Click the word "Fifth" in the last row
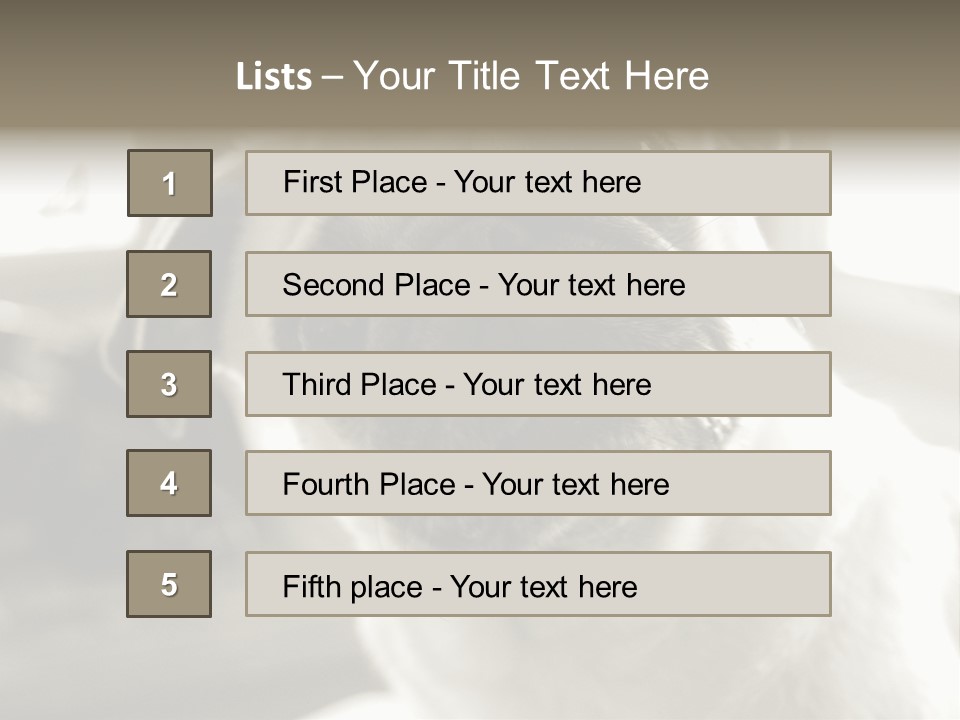 click(312, 586)
